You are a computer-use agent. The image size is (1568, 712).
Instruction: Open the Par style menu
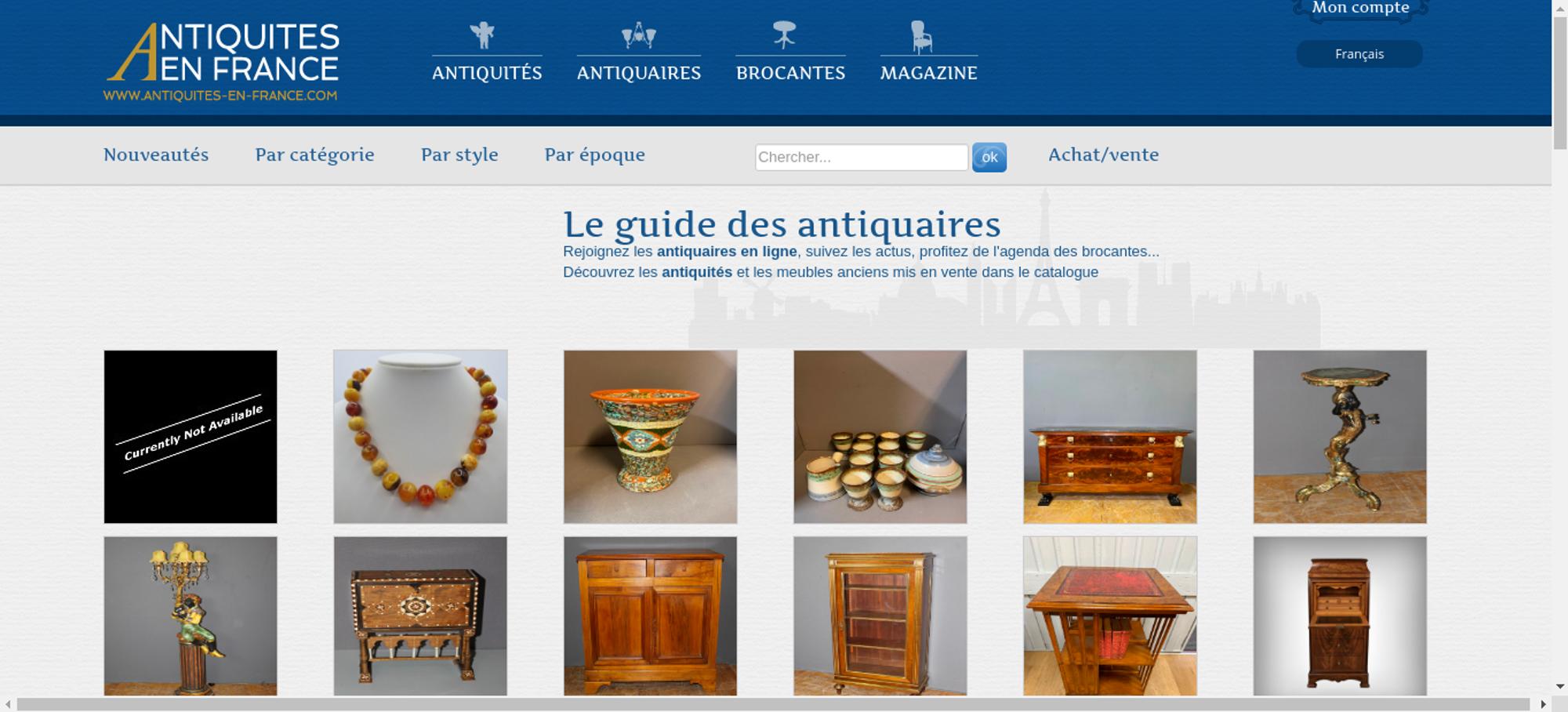(459, 155)
